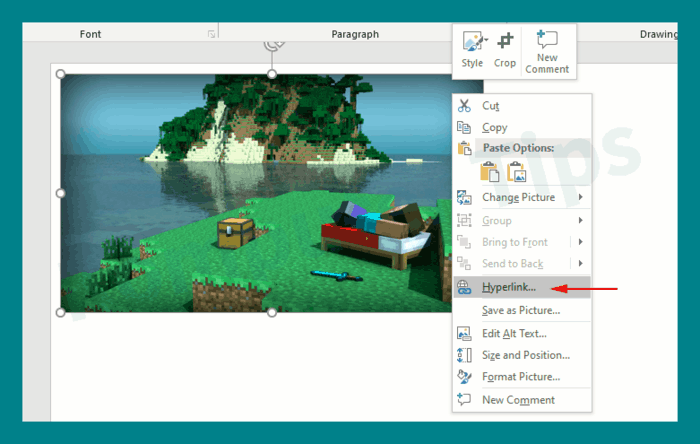Click the left-middle resize handle of picture

[61, 193]
